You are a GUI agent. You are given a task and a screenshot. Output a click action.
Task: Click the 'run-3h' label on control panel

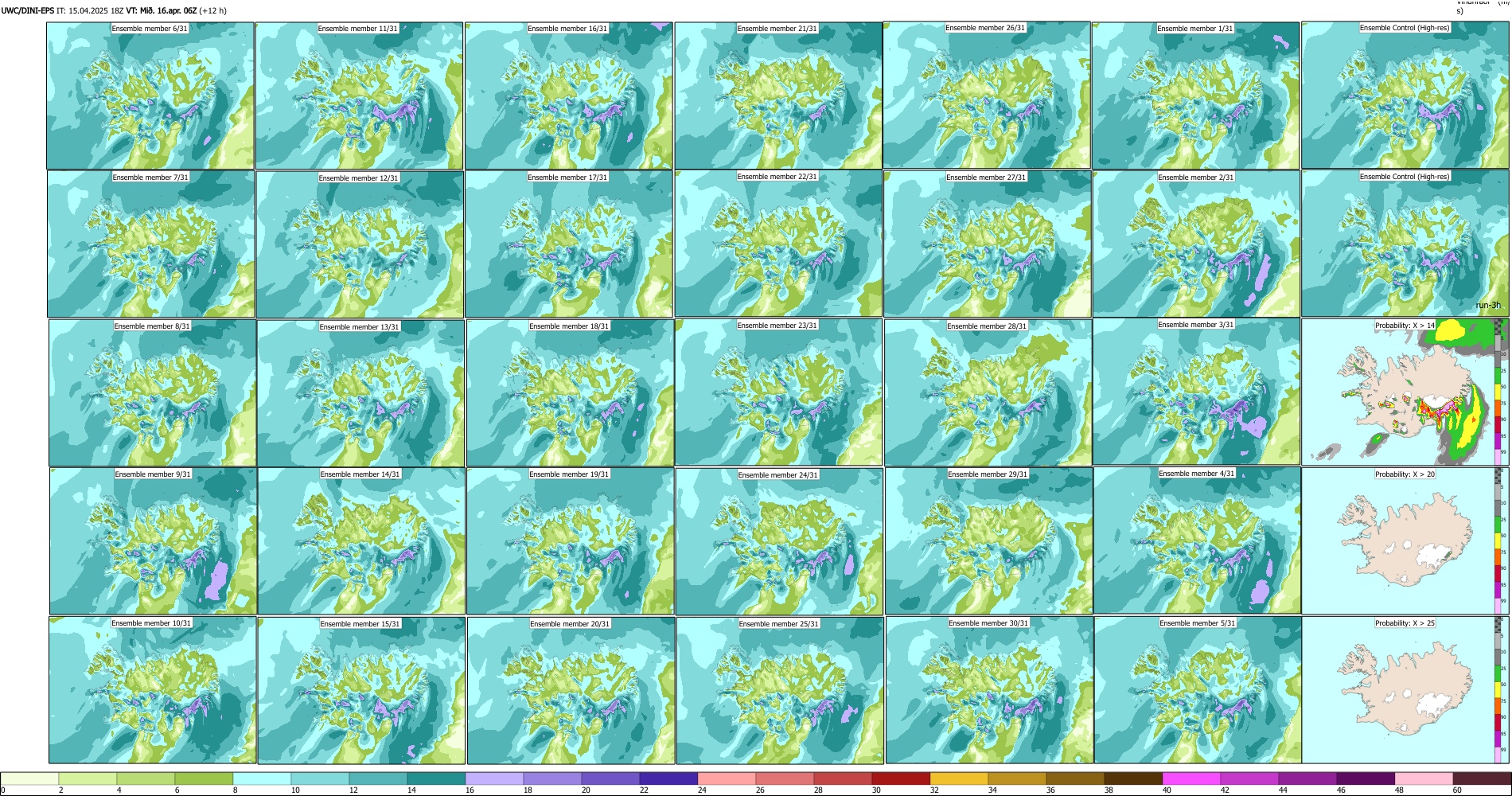click(x=1488, y=306)
